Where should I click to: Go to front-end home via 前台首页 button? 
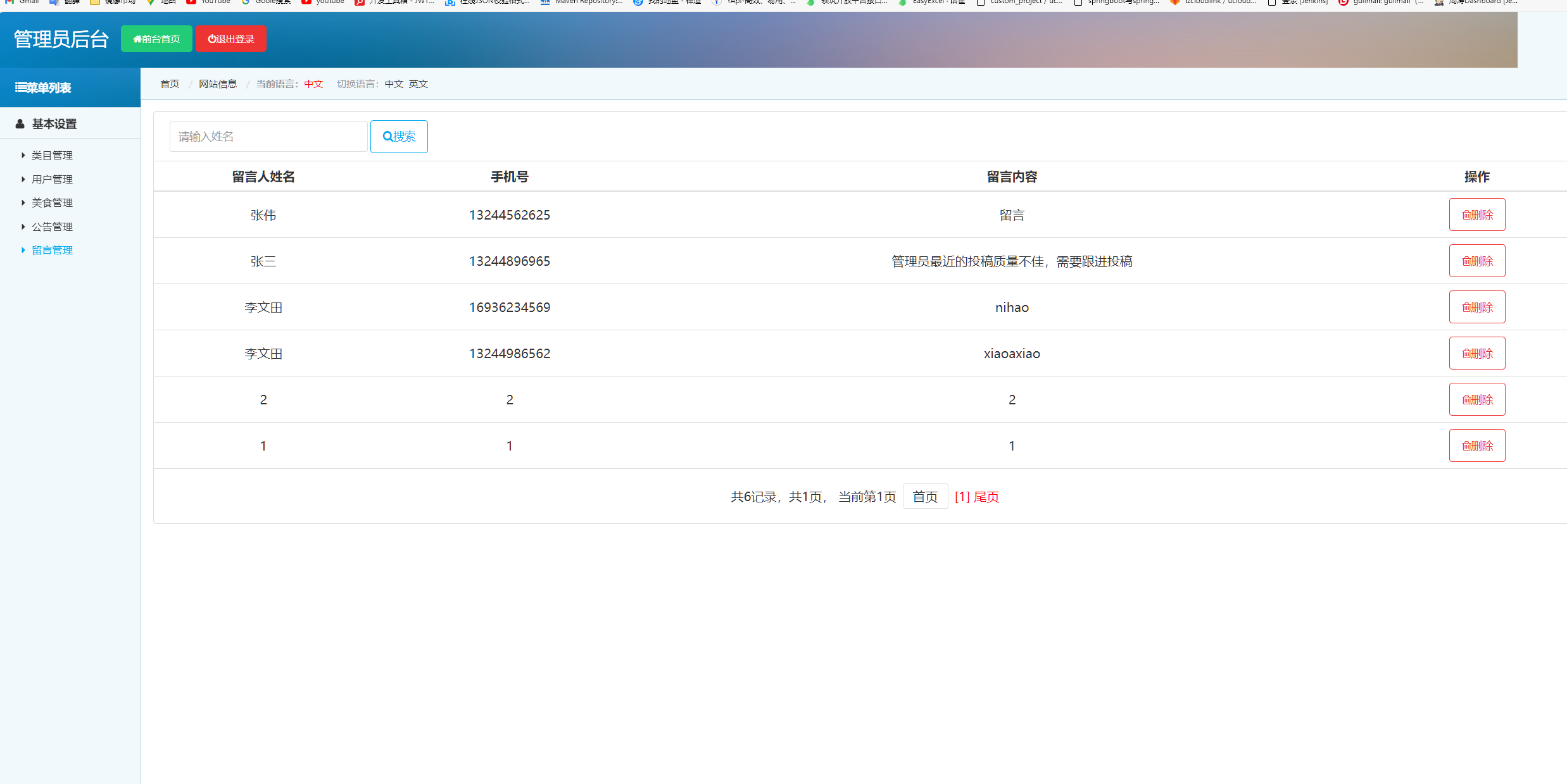click(x=156, y=39)
